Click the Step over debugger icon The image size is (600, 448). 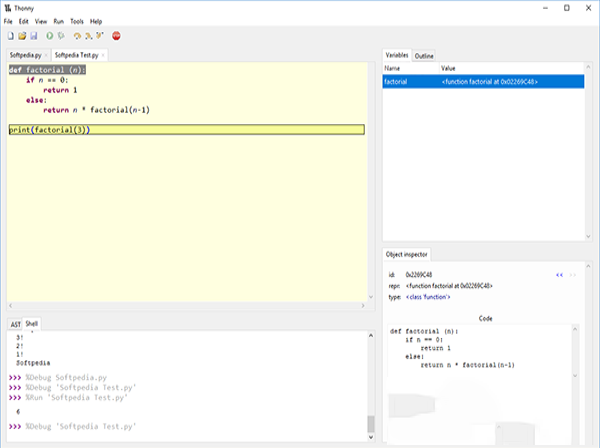pos(77,35)
